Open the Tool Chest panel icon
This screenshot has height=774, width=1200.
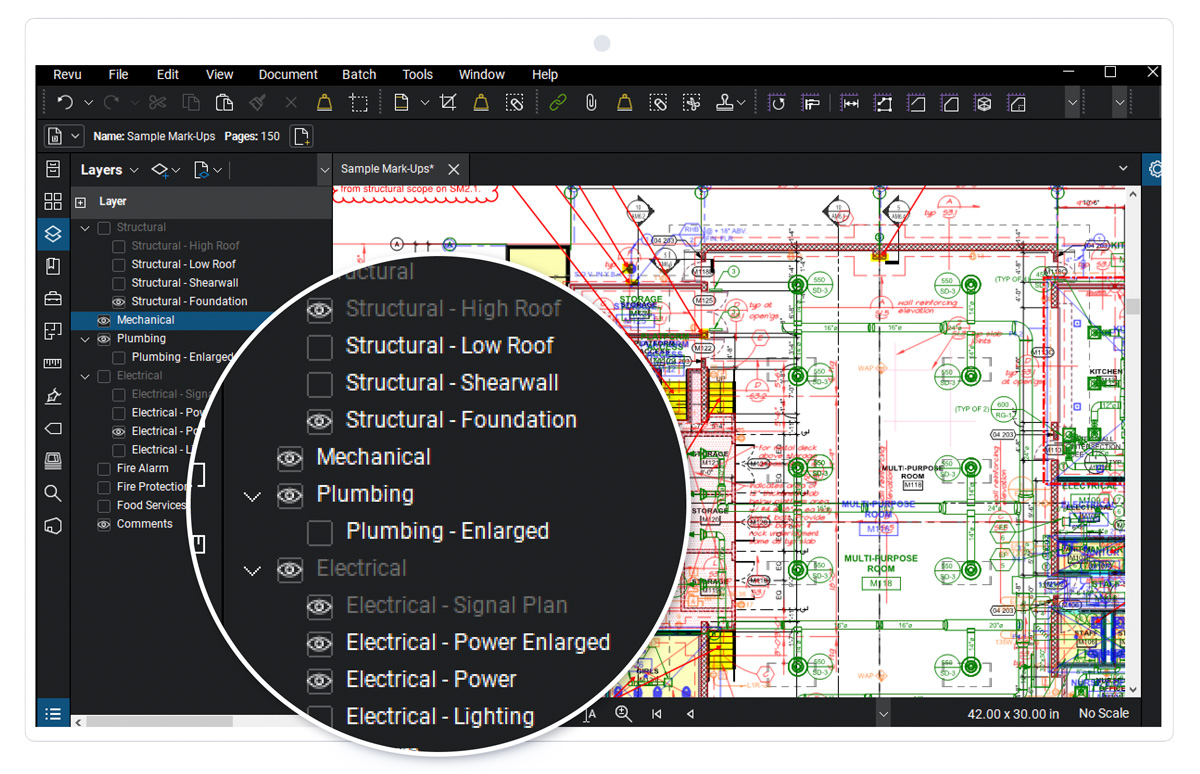point(53,298)
